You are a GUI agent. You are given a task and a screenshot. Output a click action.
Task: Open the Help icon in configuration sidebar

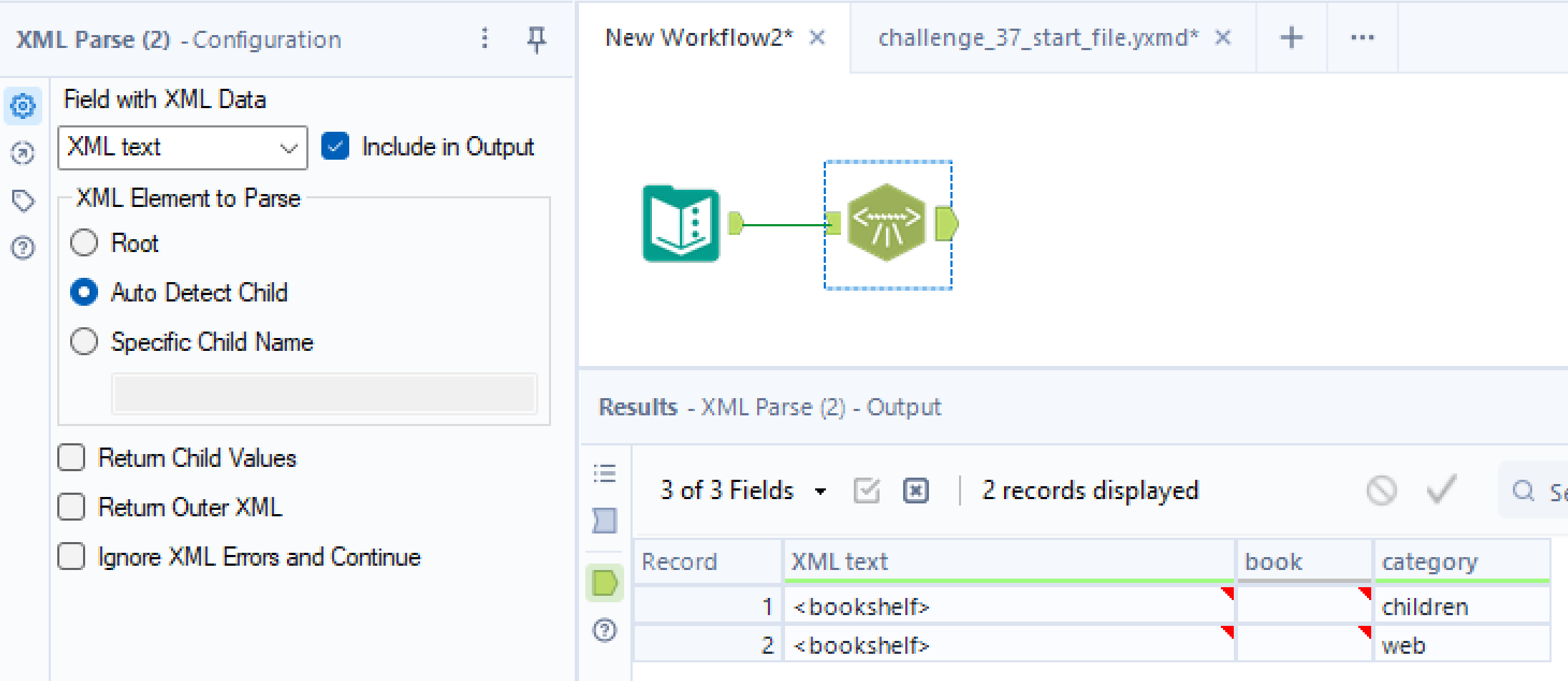(23, 248)
